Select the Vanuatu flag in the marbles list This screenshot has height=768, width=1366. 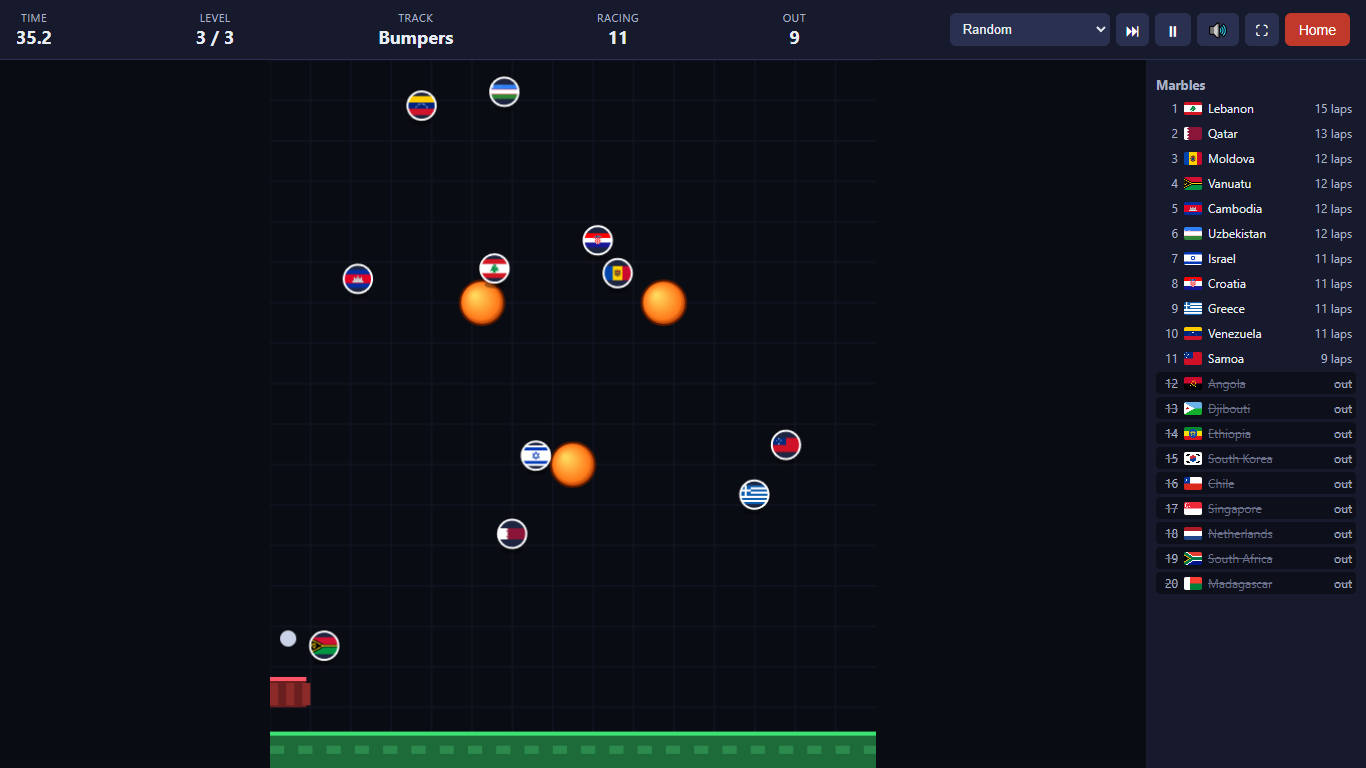click(x=1193, y=184)
